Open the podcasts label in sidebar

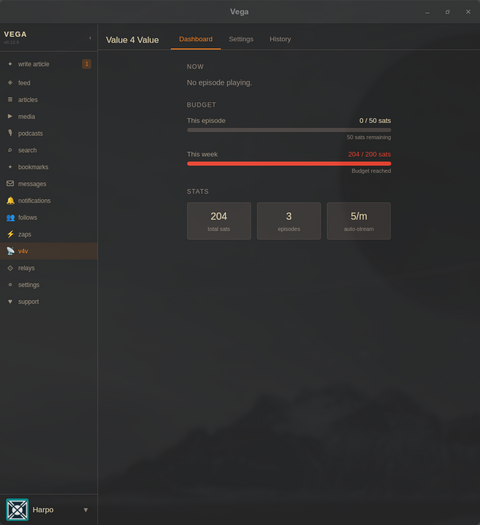coord(30,133)
